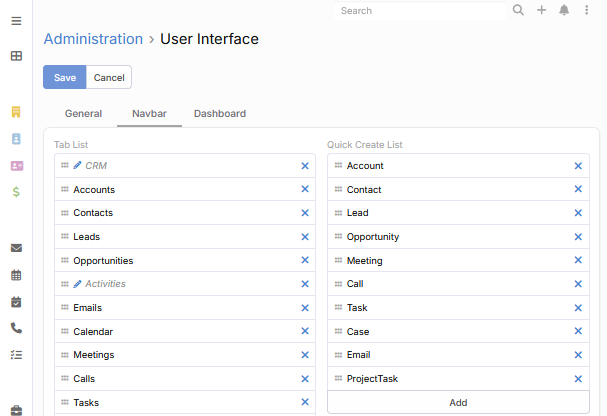Click Add under Quick Create List
Screen dimensions: 607x416
[458, 403]
